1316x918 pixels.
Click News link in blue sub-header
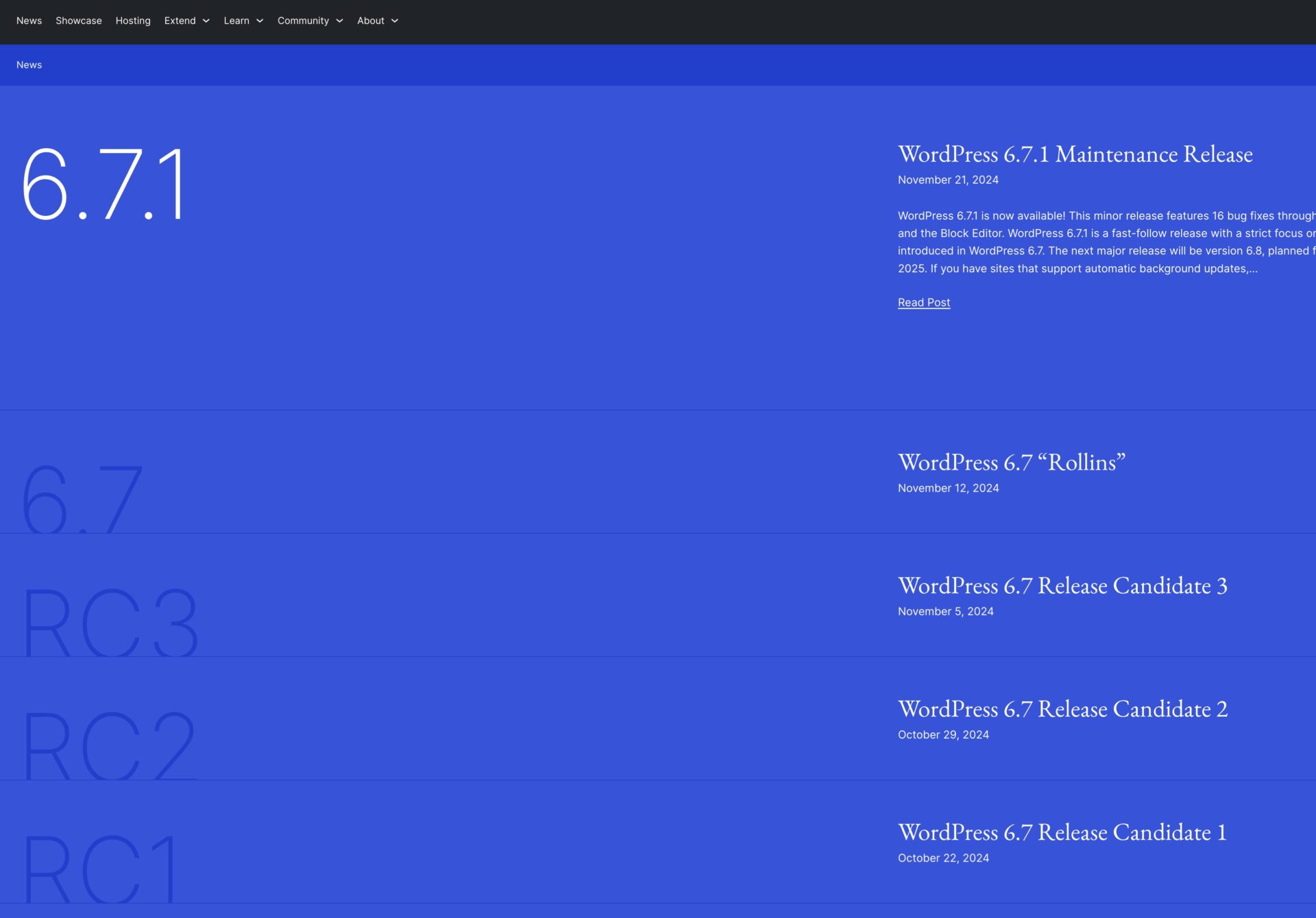(29, 65)
